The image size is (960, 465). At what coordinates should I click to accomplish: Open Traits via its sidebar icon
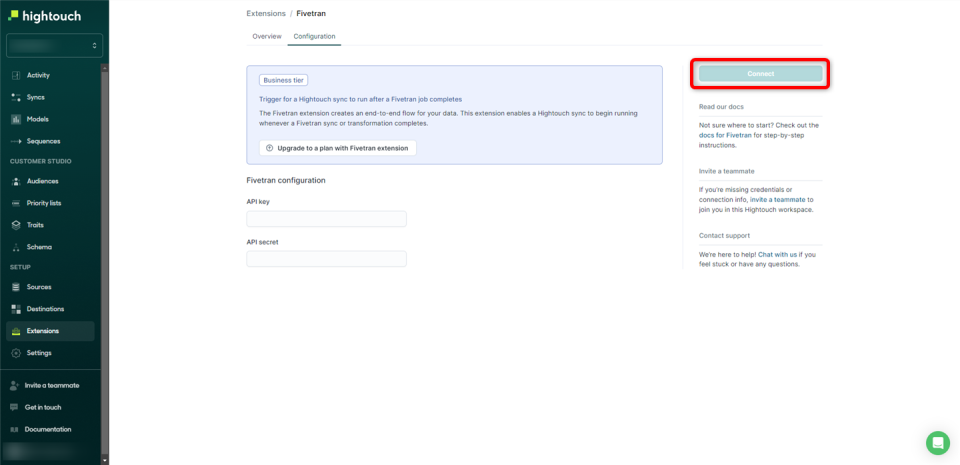[x=16, y=225]
